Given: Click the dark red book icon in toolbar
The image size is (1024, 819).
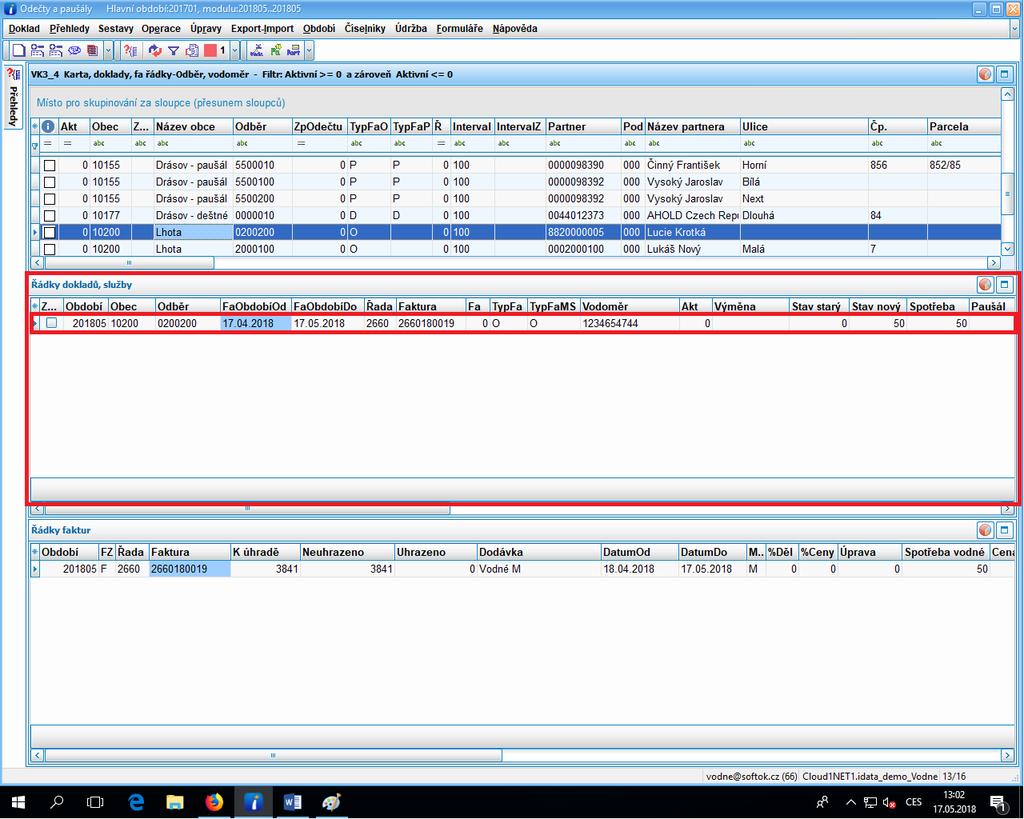Looking at the screenshot, I should click(x=93, y=50).
